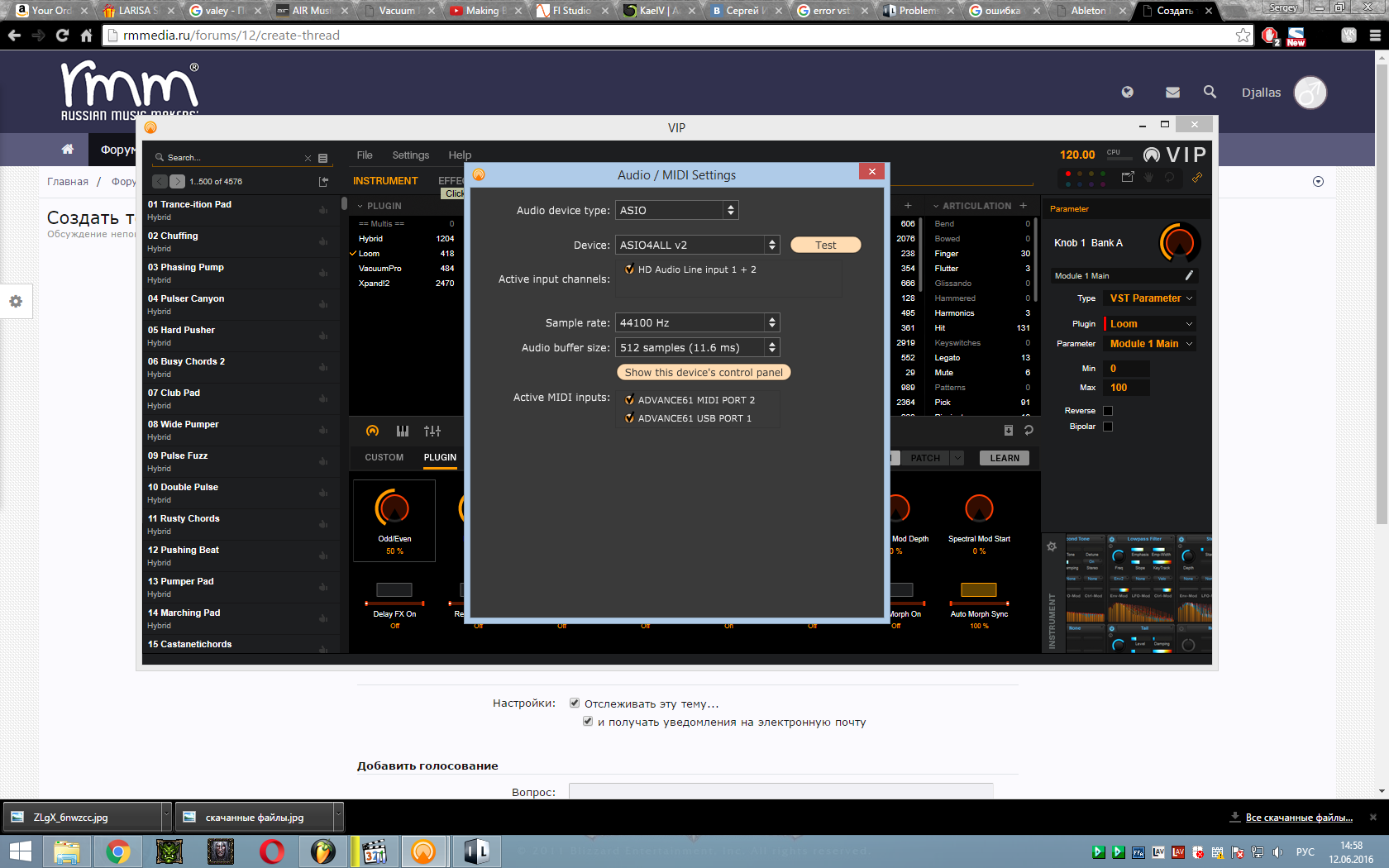Open the Plugin dropdown set to Loom
The height and width of the screenshot is (868, 1389).
tap(1149, 324)
